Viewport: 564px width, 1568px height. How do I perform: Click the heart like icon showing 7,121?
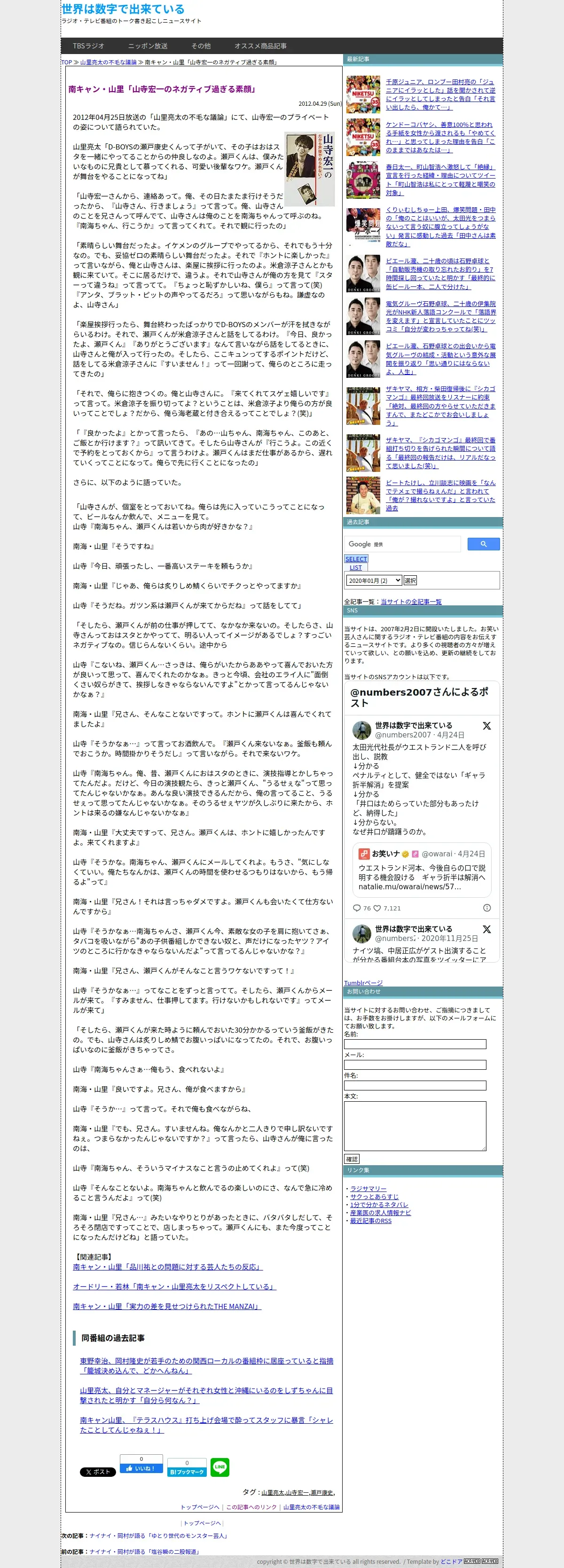[377, 908]
